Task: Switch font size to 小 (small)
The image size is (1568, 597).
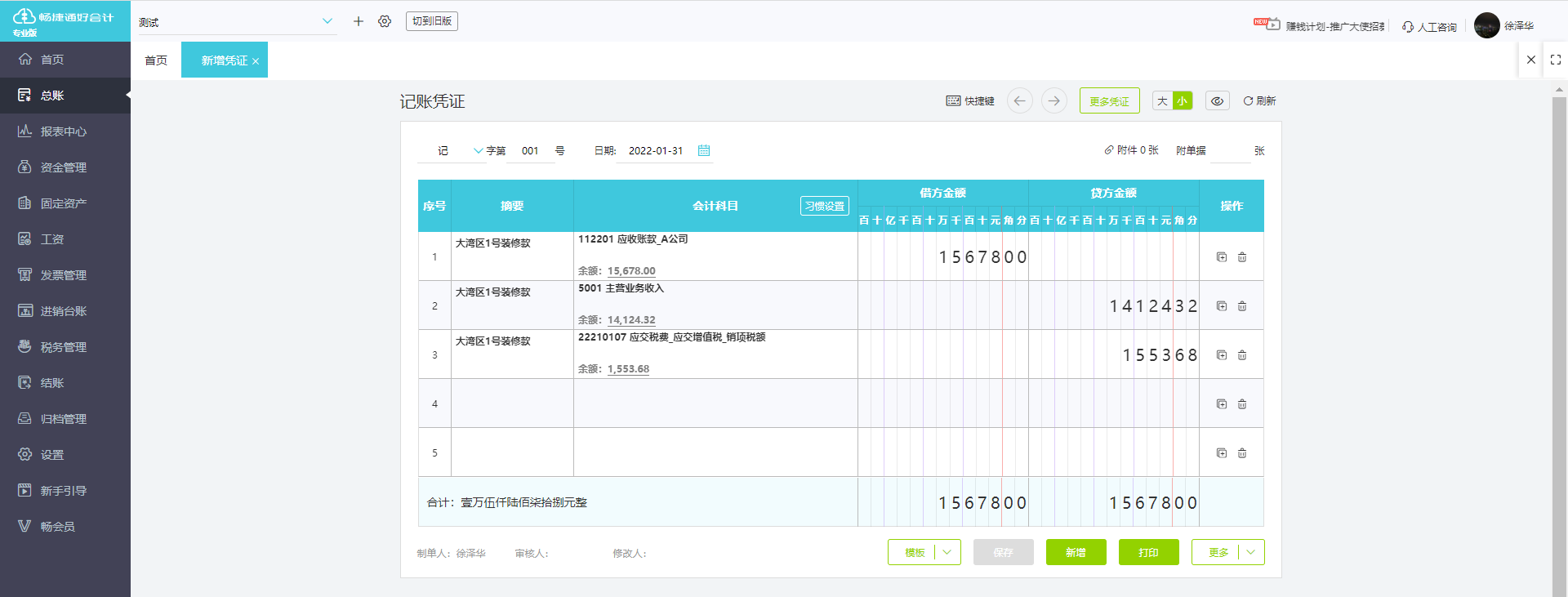Action: (1182, 101)
